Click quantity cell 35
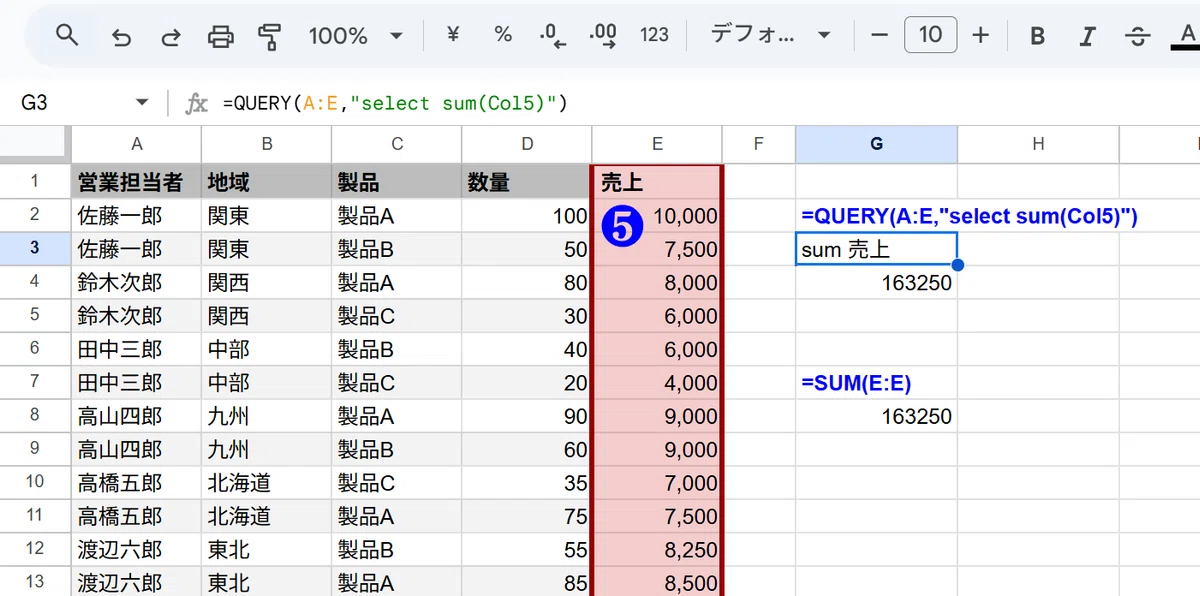Screen dimensions: 1200x596 (x=527, y=483)
